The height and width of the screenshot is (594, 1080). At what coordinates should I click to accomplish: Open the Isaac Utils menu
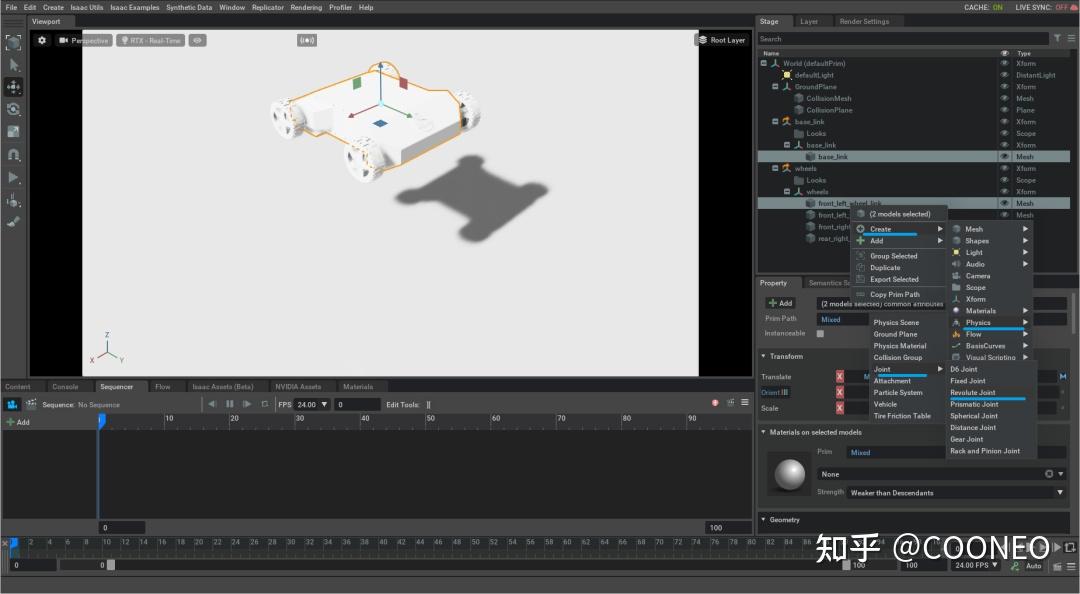coord(87,7)
